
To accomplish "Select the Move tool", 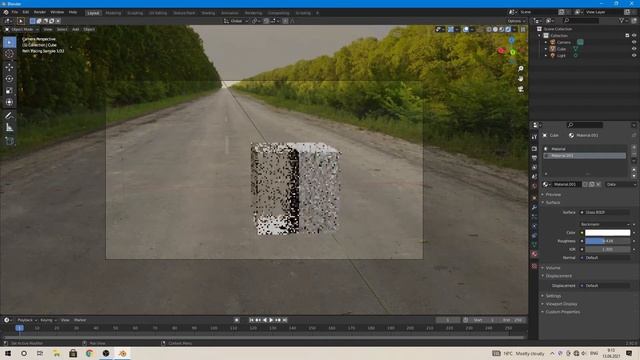I will tap(9, 67).
